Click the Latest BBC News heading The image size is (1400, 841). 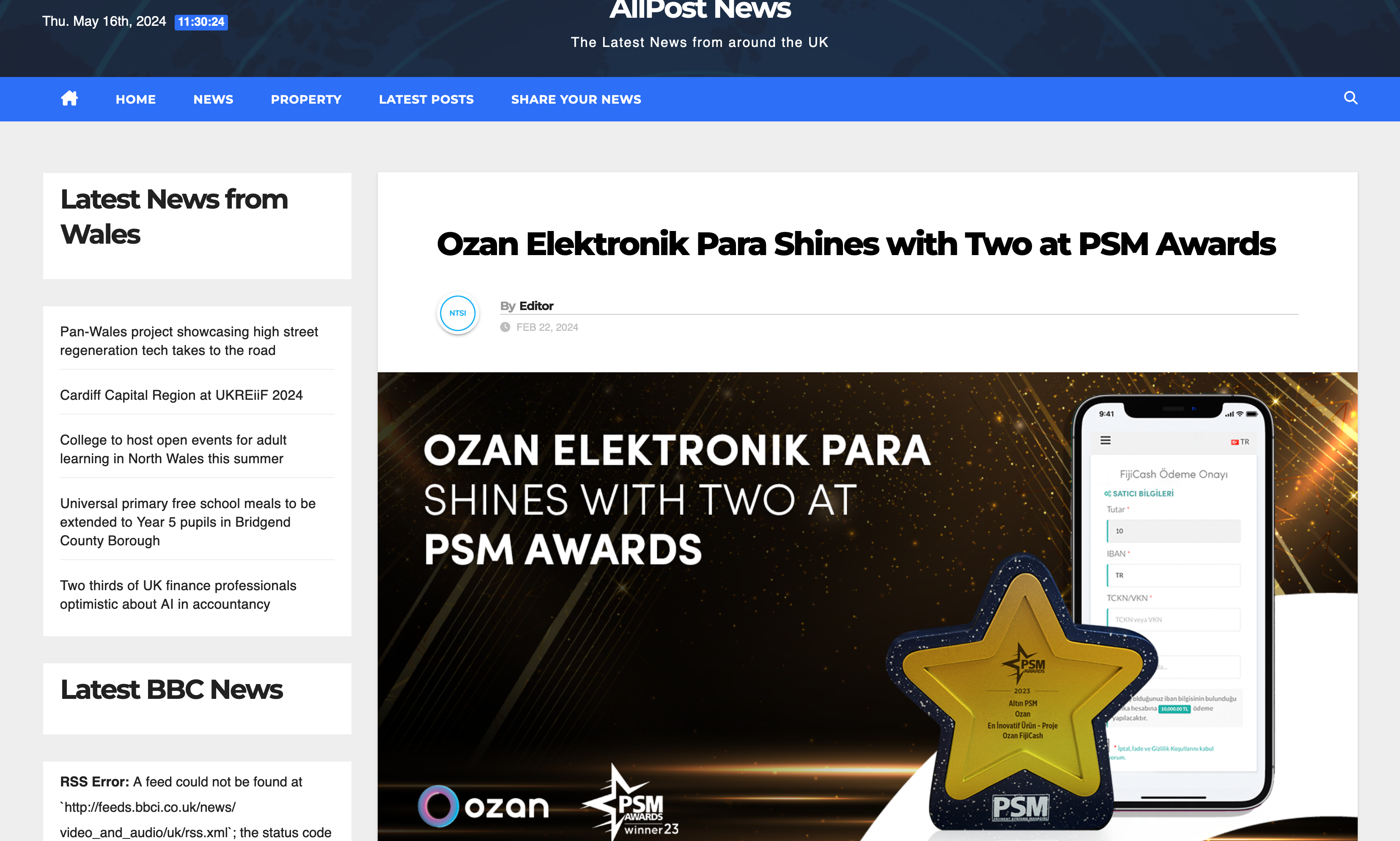(x=171, y=690)
